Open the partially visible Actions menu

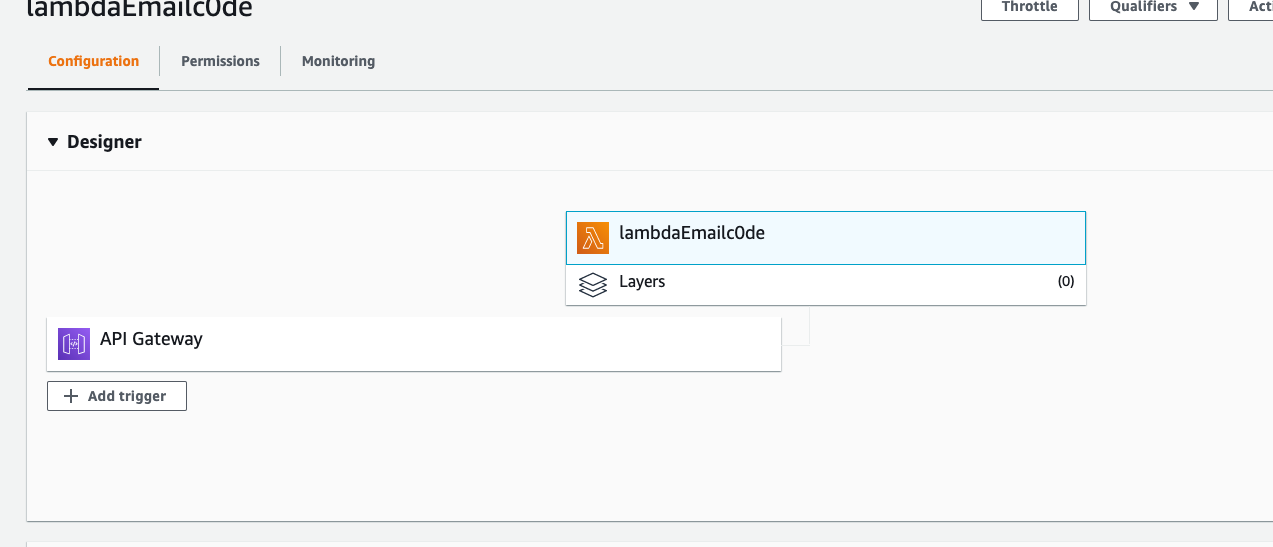point(1260,7)
